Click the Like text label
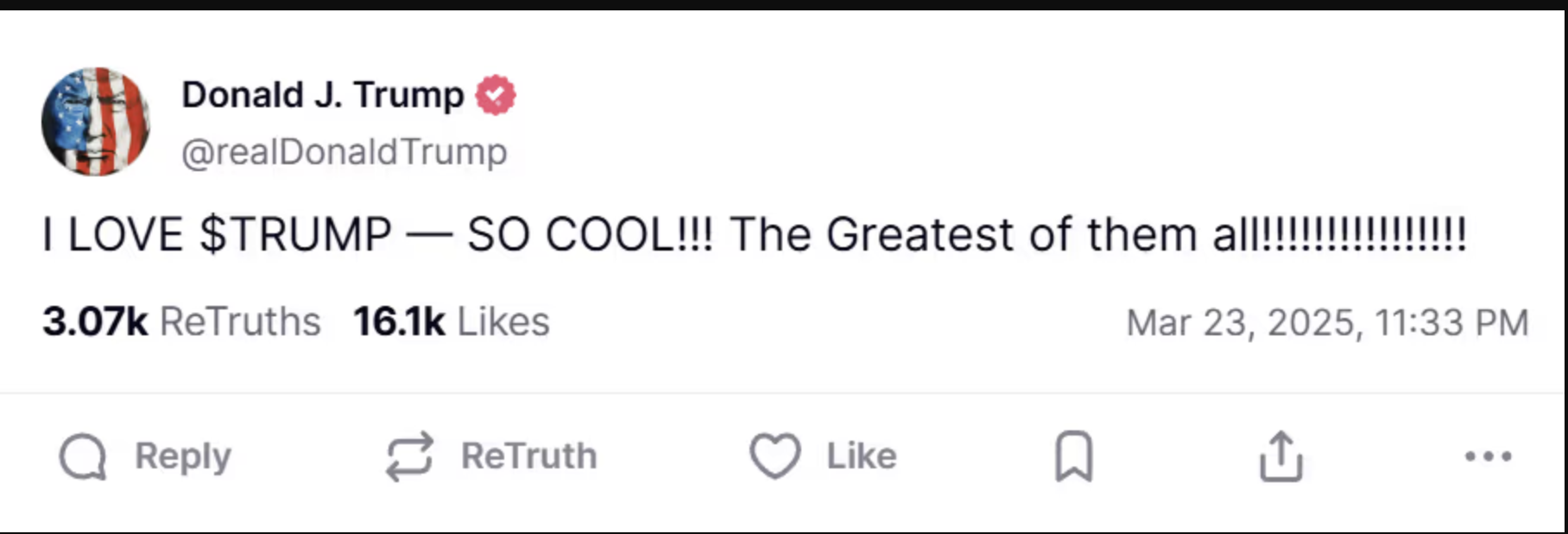This screenshot has width=1568, height=534. 862,456
